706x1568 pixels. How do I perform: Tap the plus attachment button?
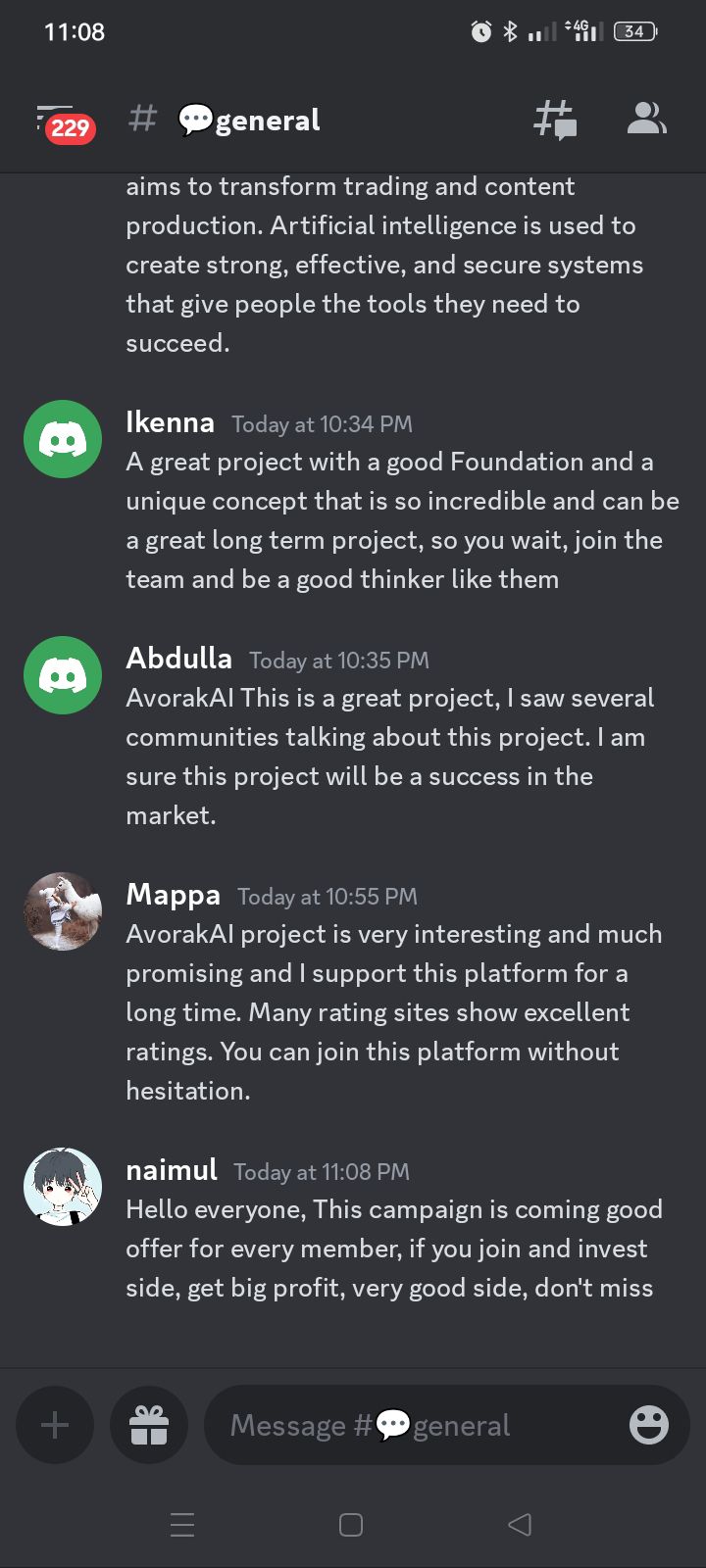[x=55, y=1425]
